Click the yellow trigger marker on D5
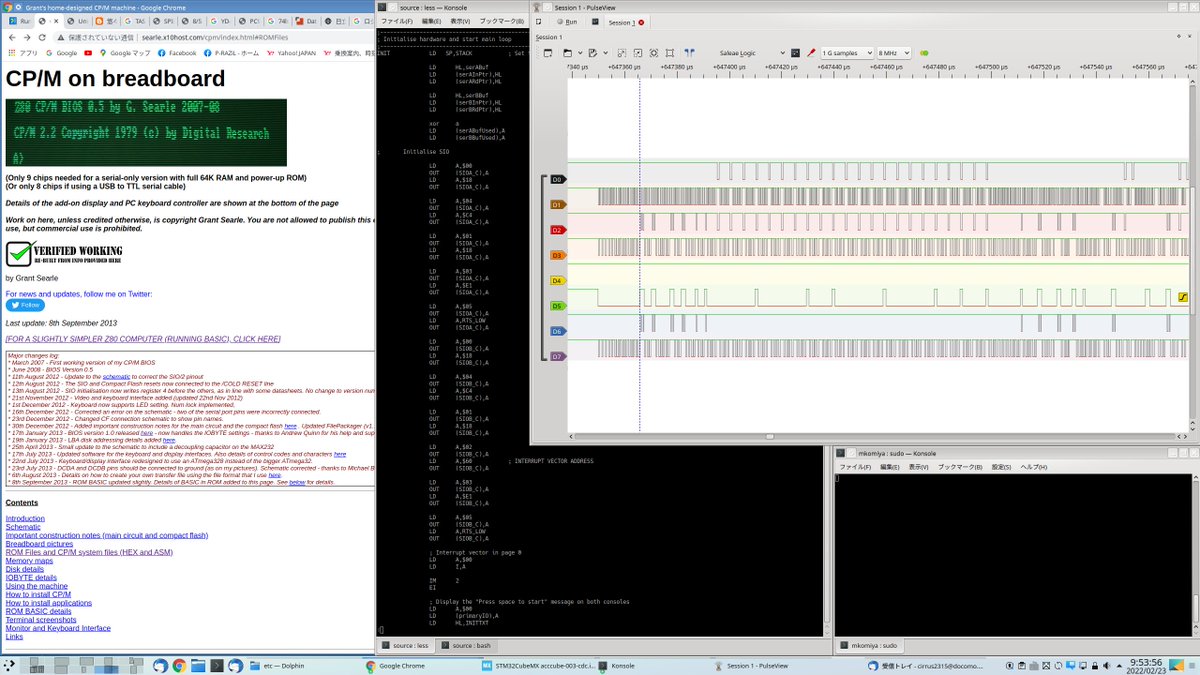 tap(1183, 297)
